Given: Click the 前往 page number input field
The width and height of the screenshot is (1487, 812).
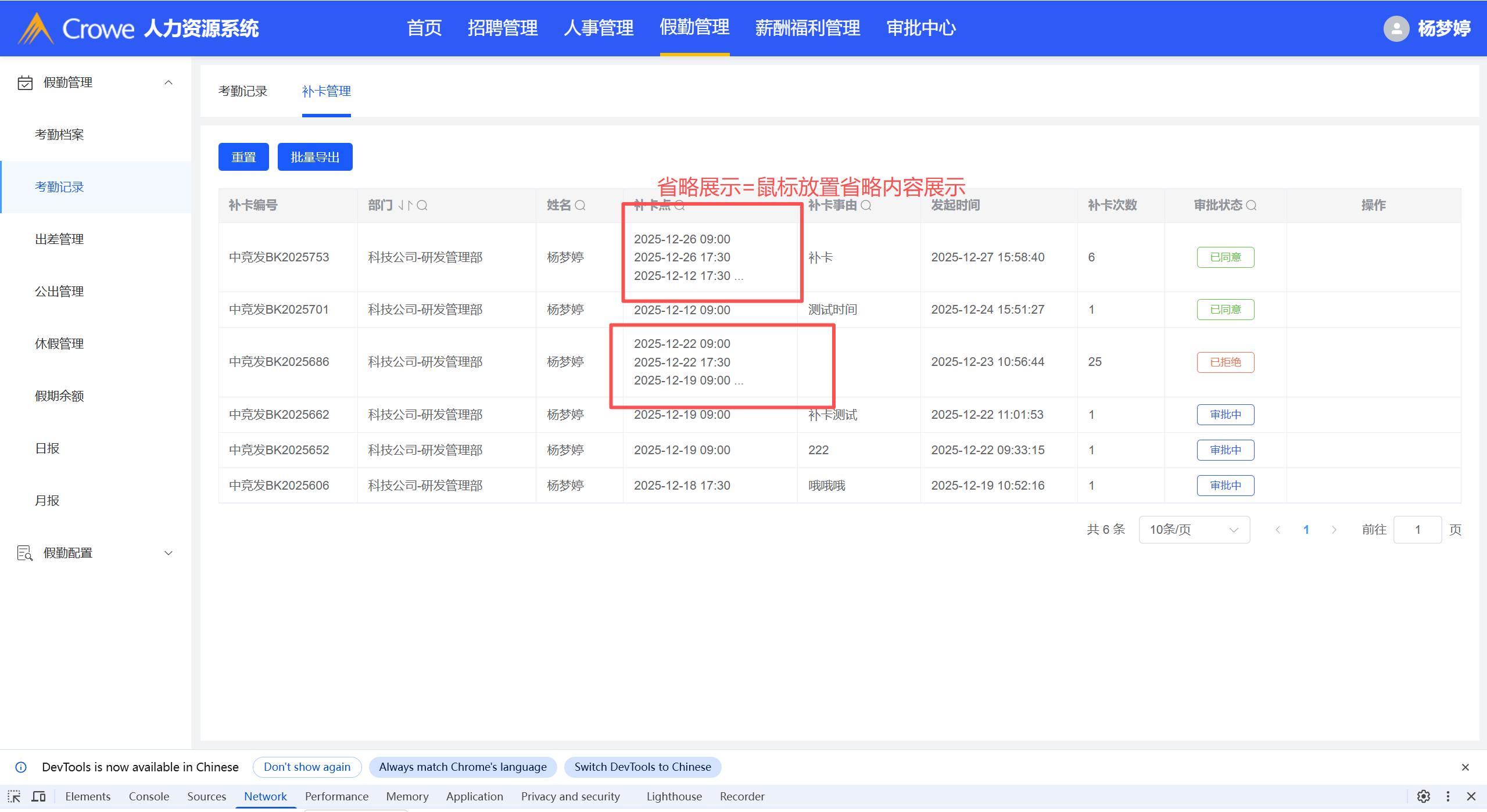Looking at the screenshot, I should pyautogui.click(x=1417, y=530).
